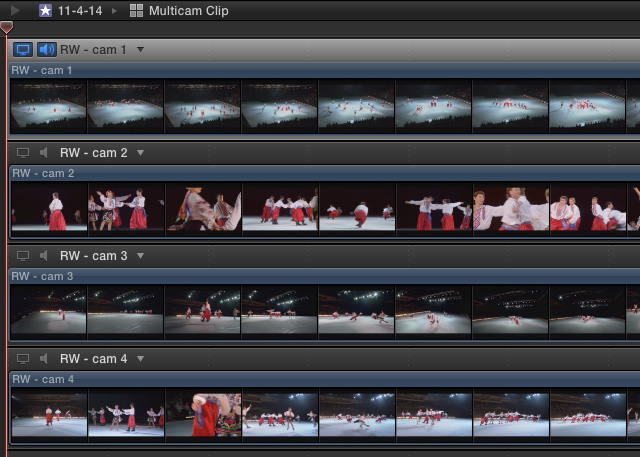Select the RW - cam 1 clip title bar
640x457 pixels.
324,70
